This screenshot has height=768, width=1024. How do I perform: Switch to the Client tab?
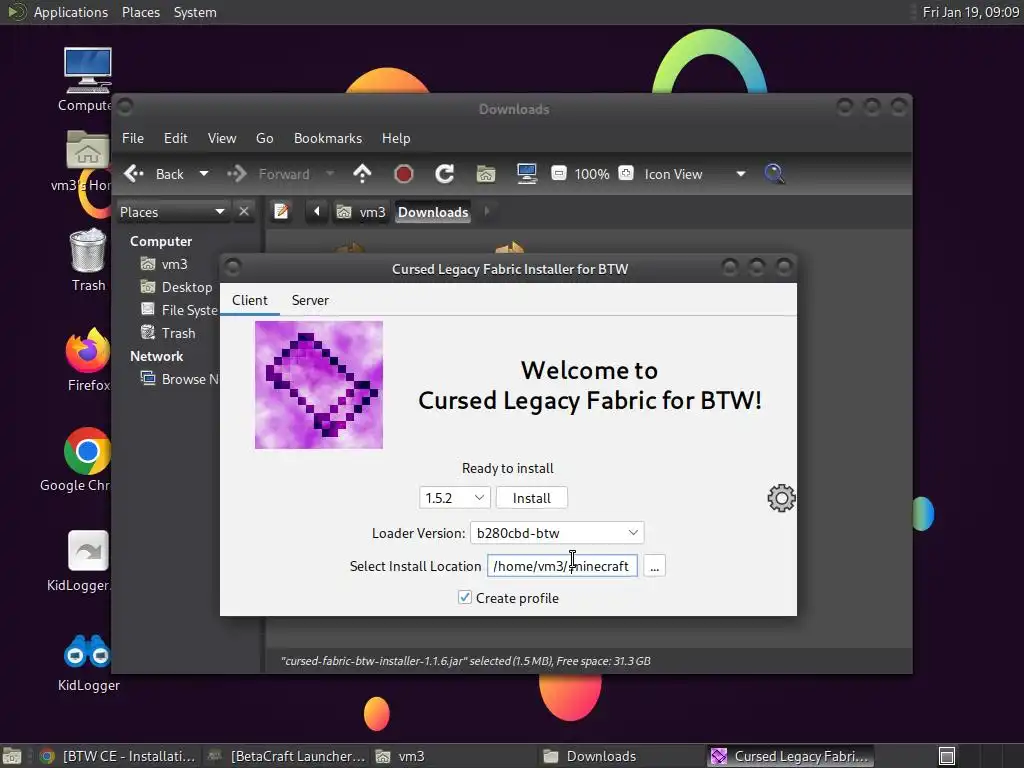249,300
